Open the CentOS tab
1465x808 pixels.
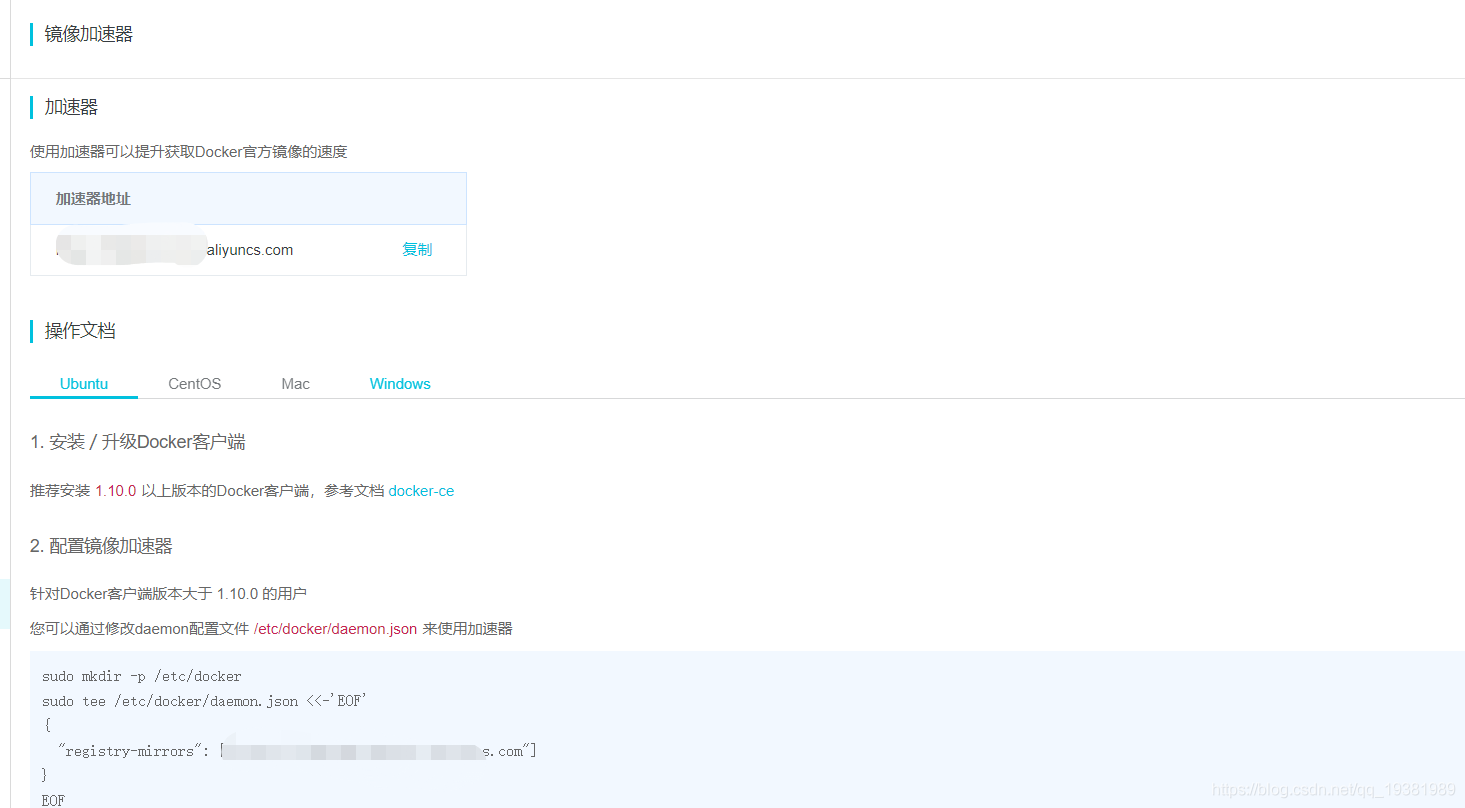click(194, 384)
